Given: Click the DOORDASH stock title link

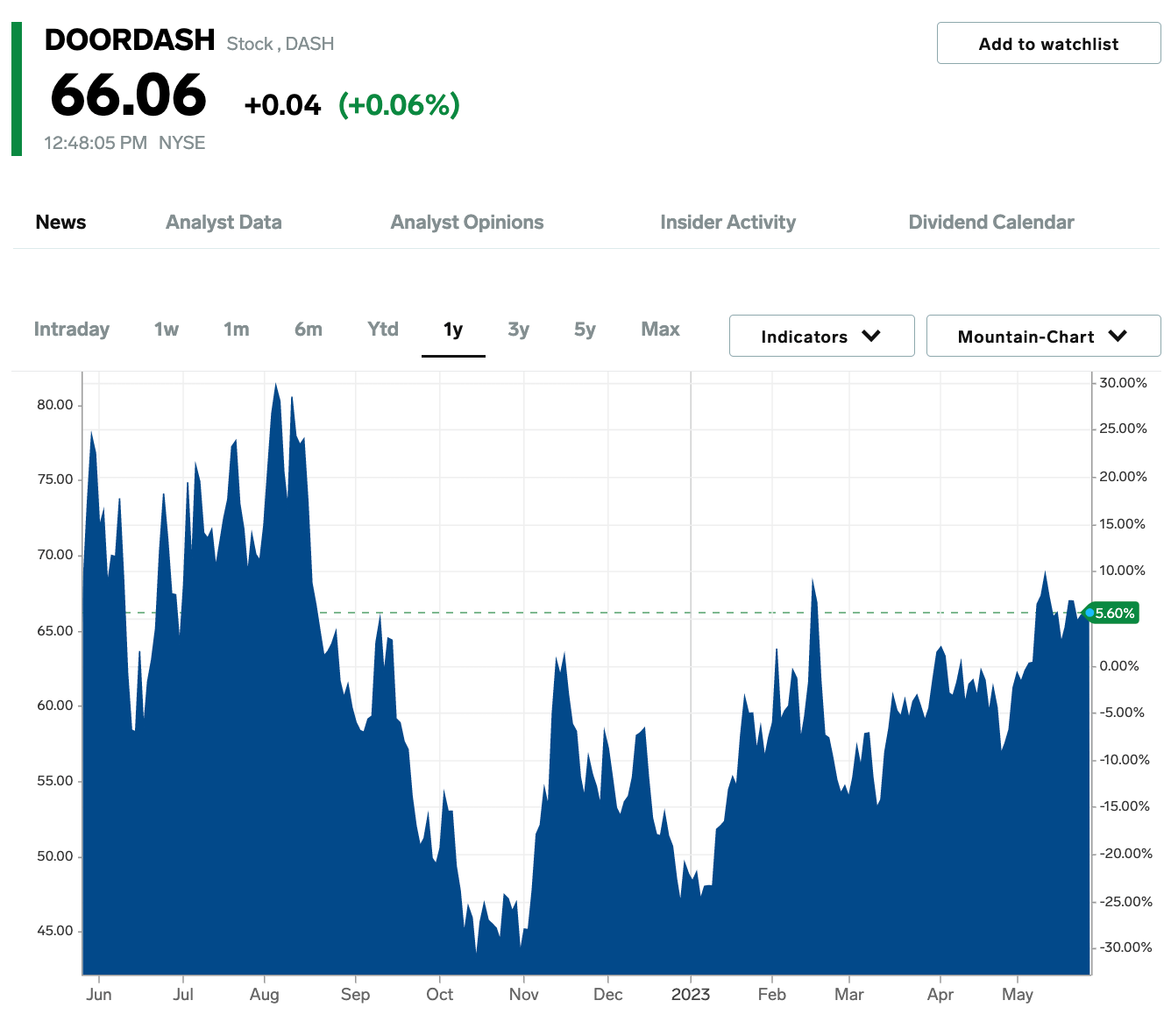Looking at the screenshot, I should pos(129,39).
